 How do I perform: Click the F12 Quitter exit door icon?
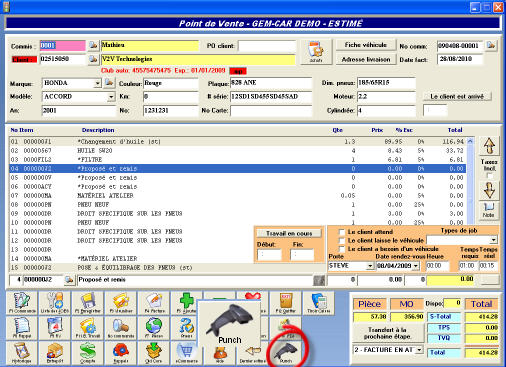(286, 303)
